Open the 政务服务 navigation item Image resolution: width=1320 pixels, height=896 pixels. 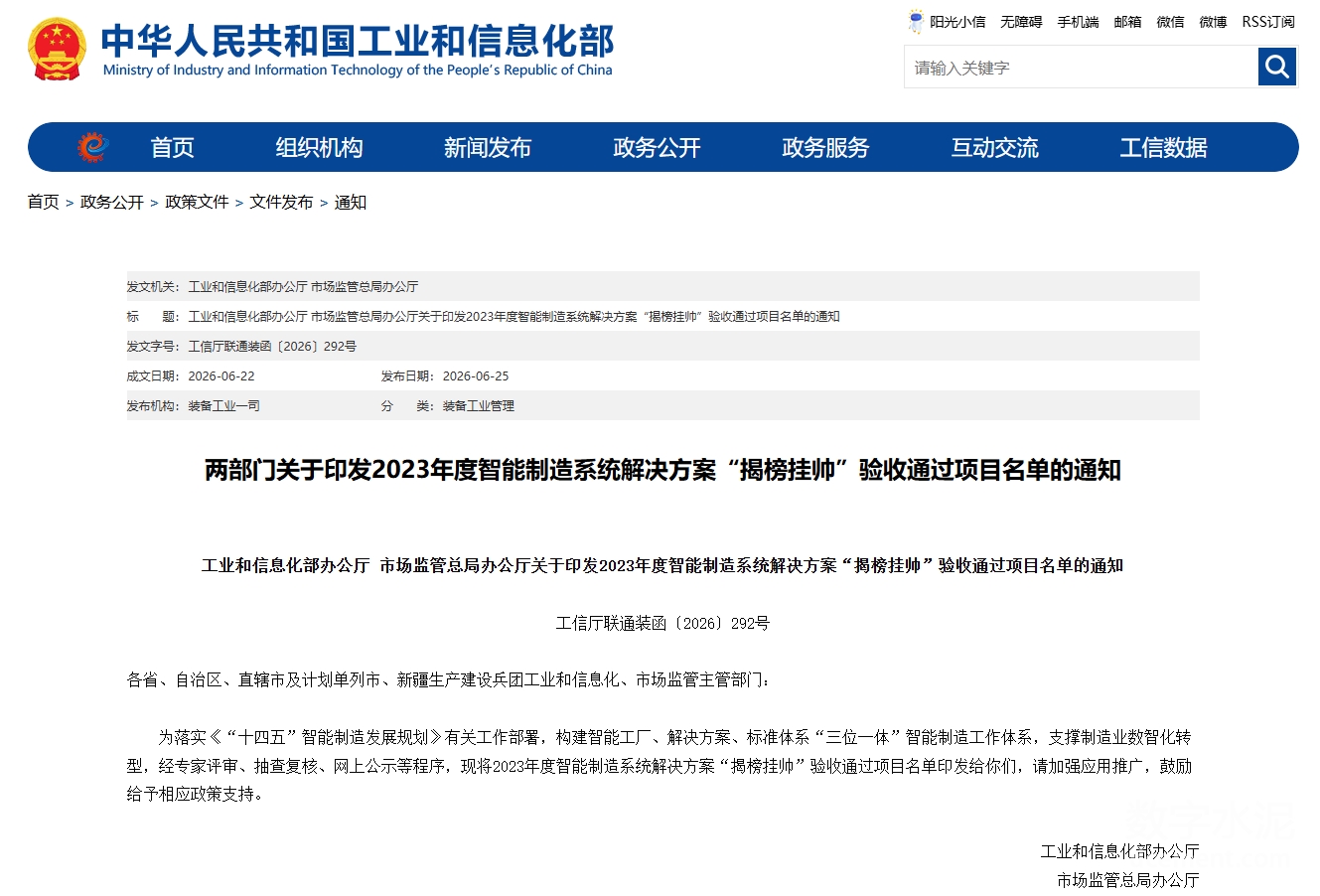point(825,148)
